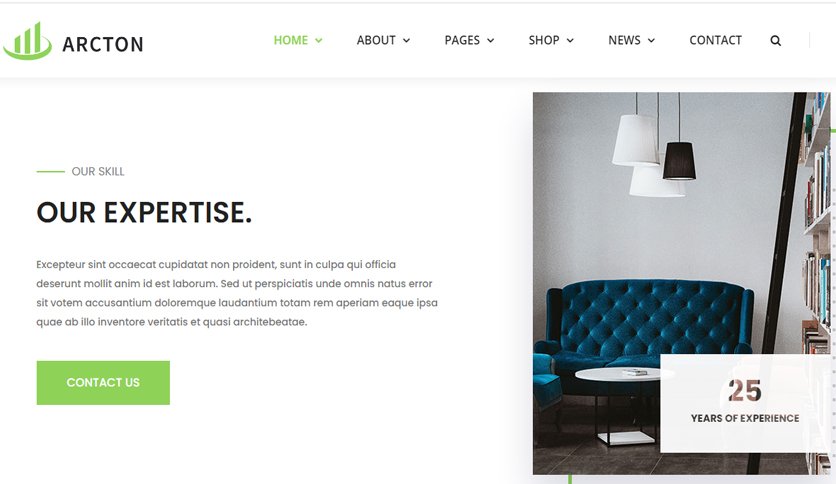This screenshot has width=836, height=484.
Task: Open the Home menu item
Action: (x=291, y=41)
